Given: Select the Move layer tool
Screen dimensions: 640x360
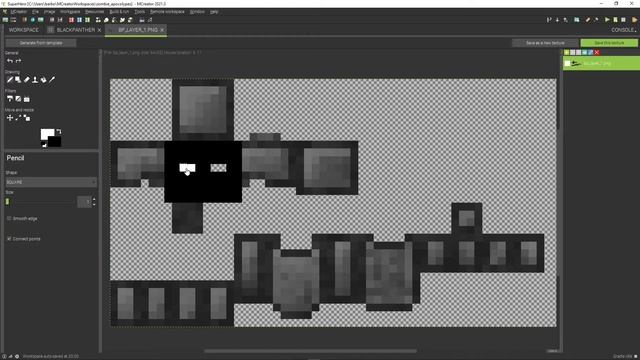Looking at the screenshot, I should click(10, 118).
